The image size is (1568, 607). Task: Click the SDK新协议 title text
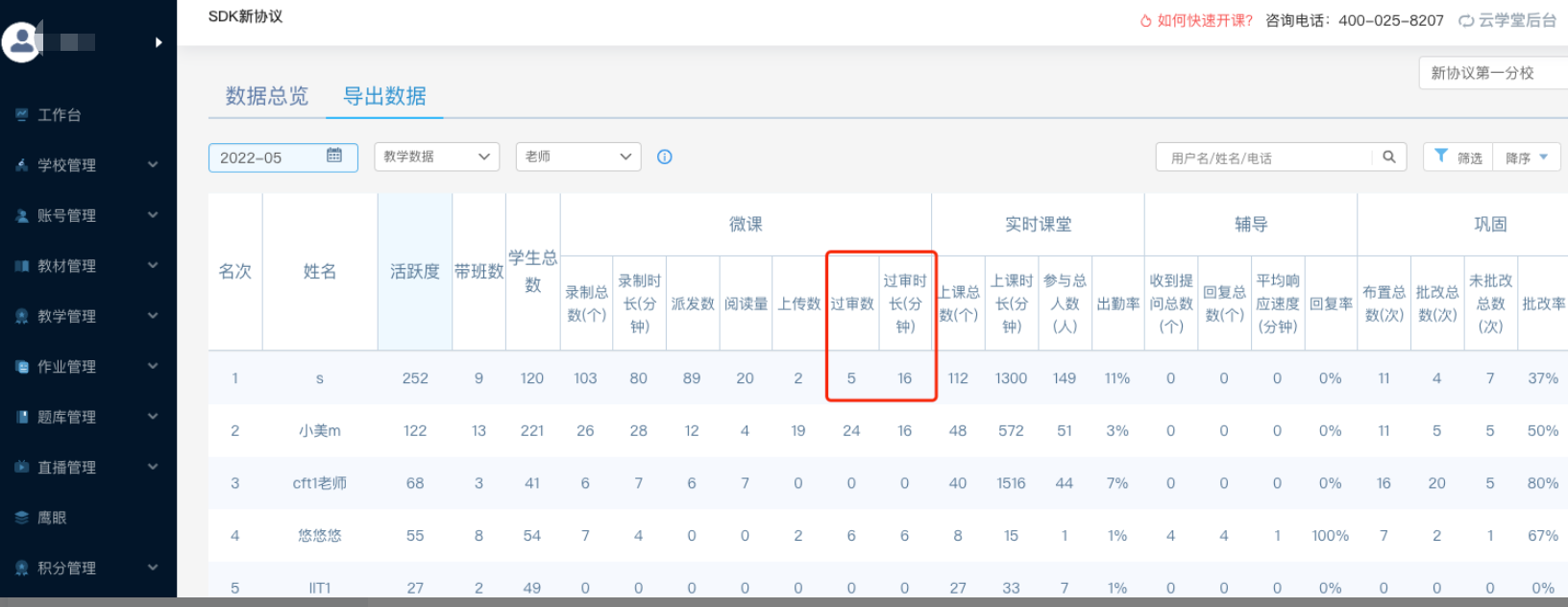pos(246,16)
